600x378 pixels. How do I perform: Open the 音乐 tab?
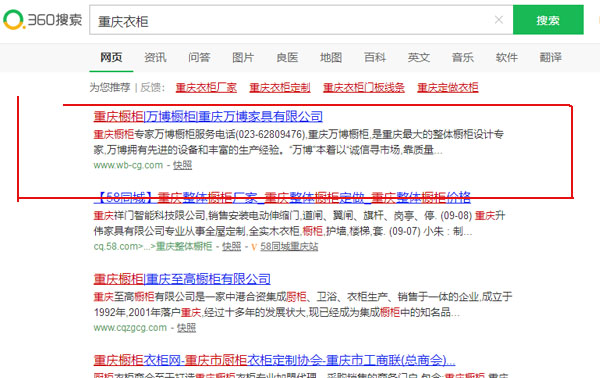[x=463, y=57]
